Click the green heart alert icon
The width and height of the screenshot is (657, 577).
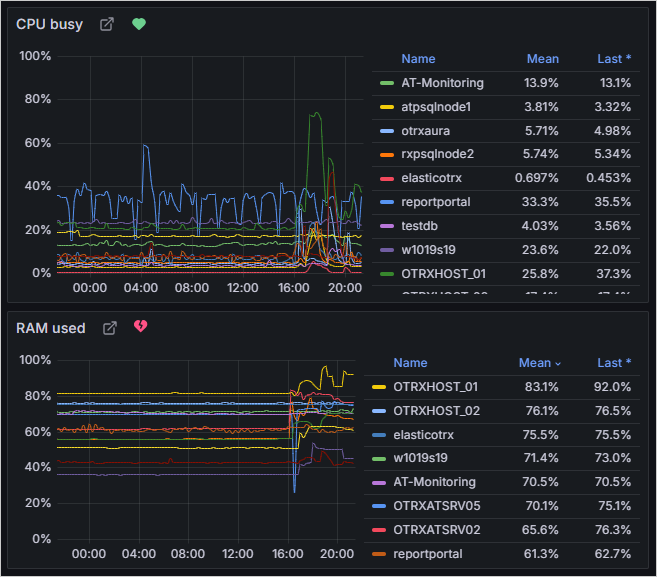point(139,24)
